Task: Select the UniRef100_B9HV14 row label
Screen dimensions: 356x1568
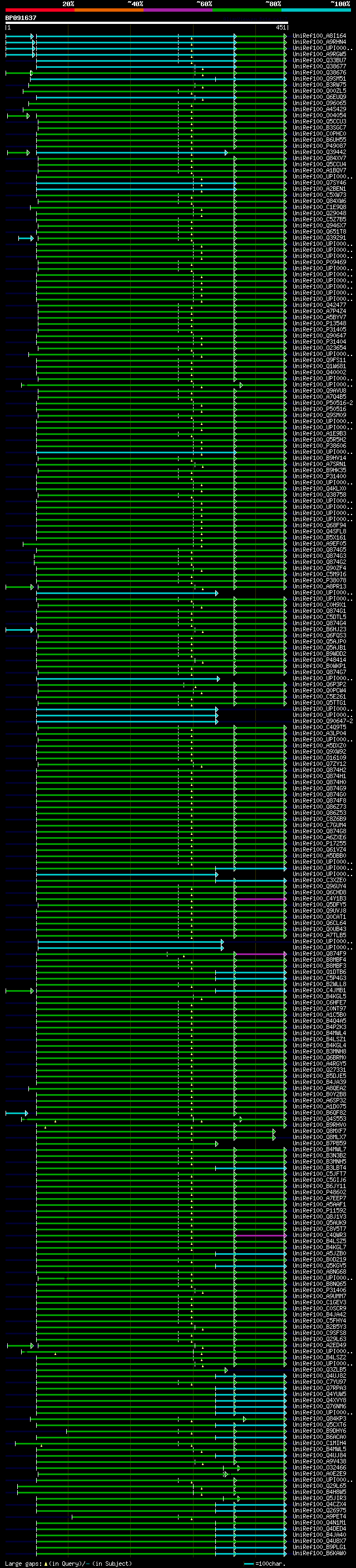Action: pyautogui.click(x=319, y=458)
